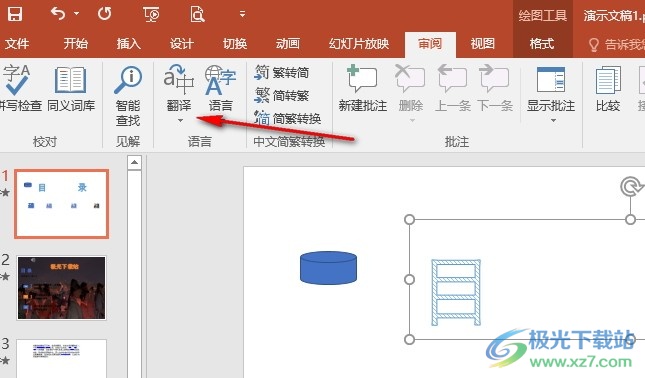Click the rotation handle of the selected object
This screenshot has width=645, height=378.
[x=631, y=186]
